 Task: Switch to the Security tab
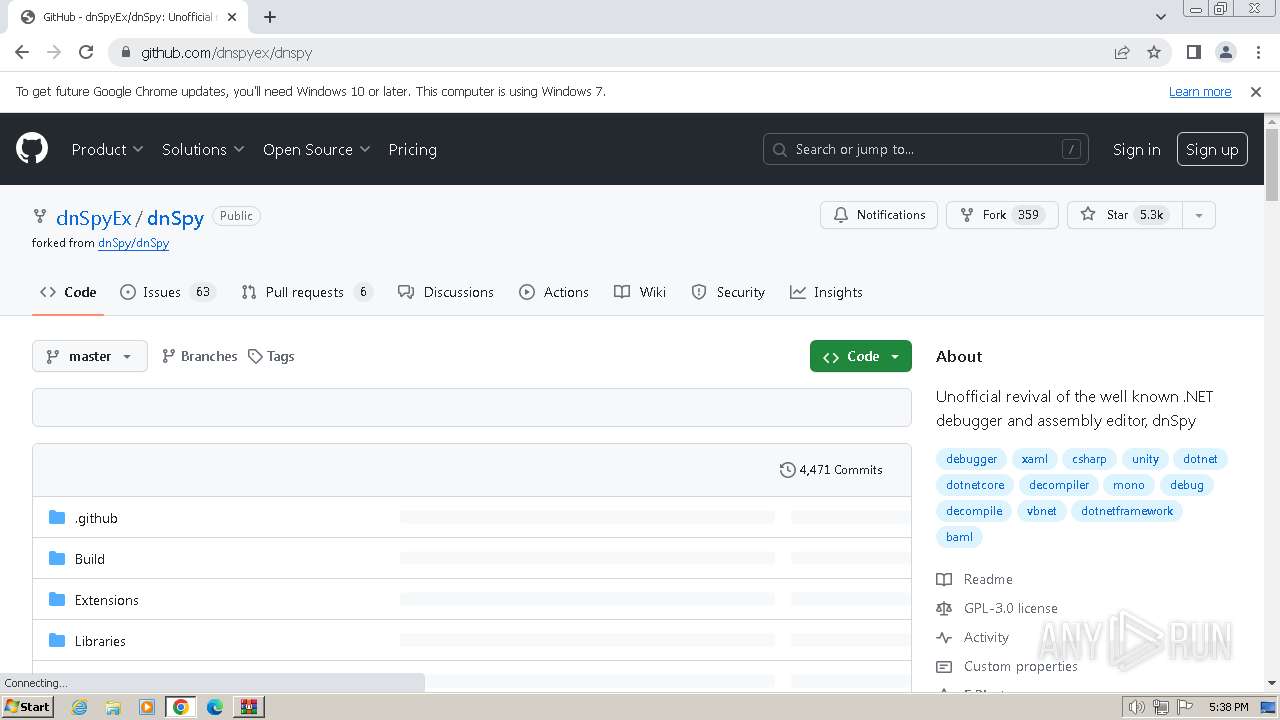[728, 292]
